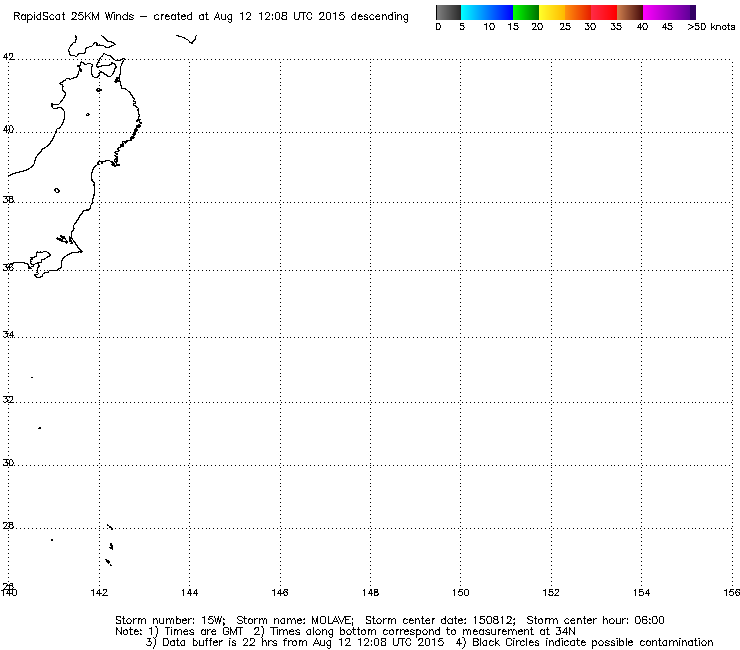This screenshot has width=740, height=650.
Task: Click longitude label 154
Action: (x=641, y=592)
